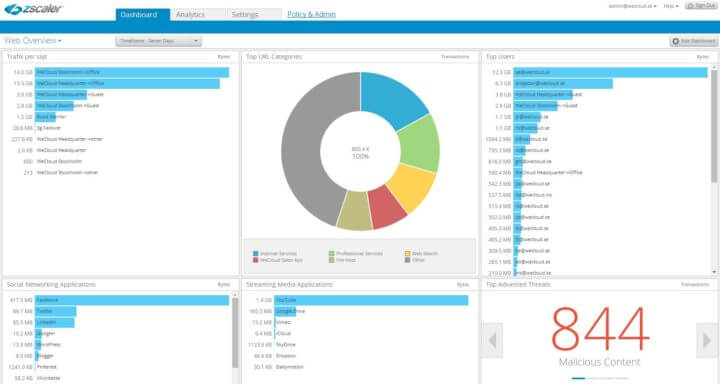
Task: Open the Timeframe Seven Days dropdown
Action: [158, 41]
